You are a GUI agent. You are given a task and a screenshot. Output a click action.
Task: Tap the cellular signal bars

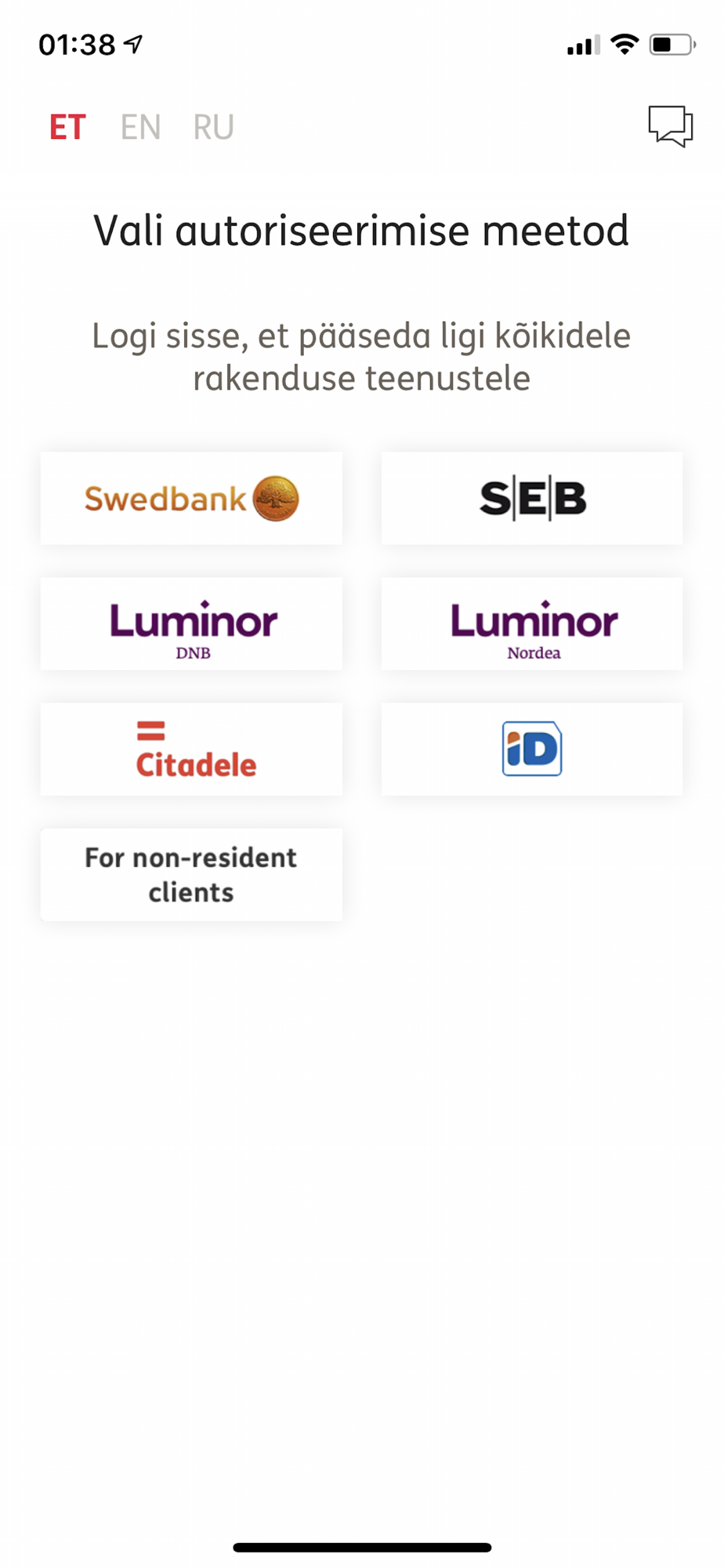(x=584, y=45)
